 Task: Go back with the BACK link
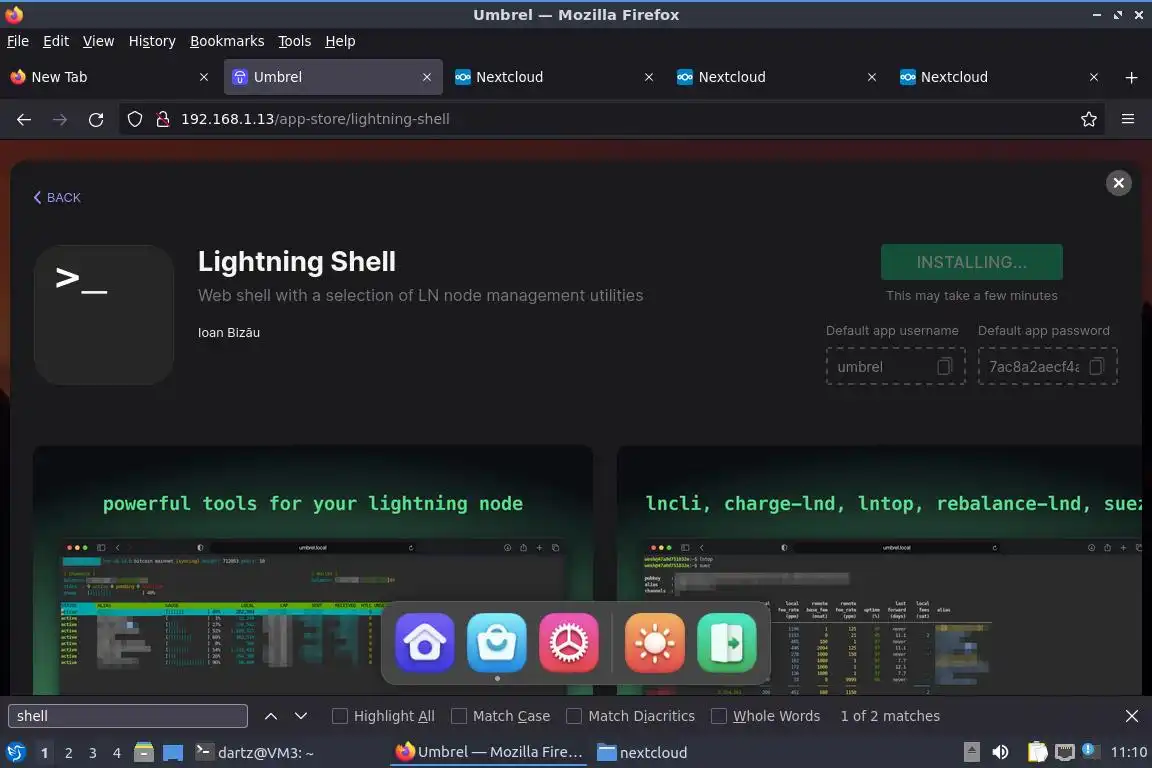(57, 198)
